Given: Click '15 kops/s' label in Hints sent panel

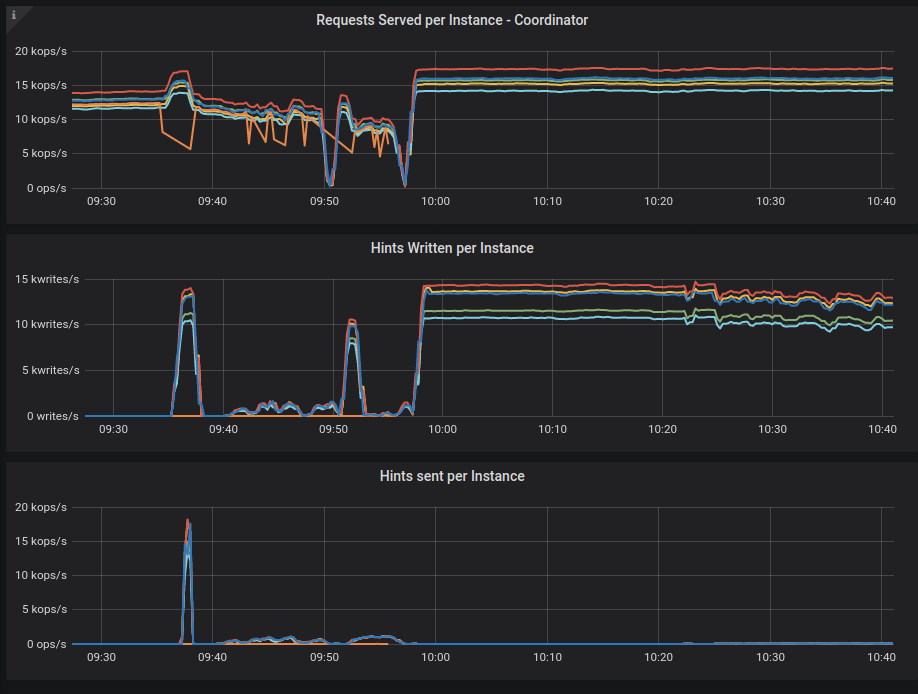Looking at the screenshot, I should click(x=41, y=541).
